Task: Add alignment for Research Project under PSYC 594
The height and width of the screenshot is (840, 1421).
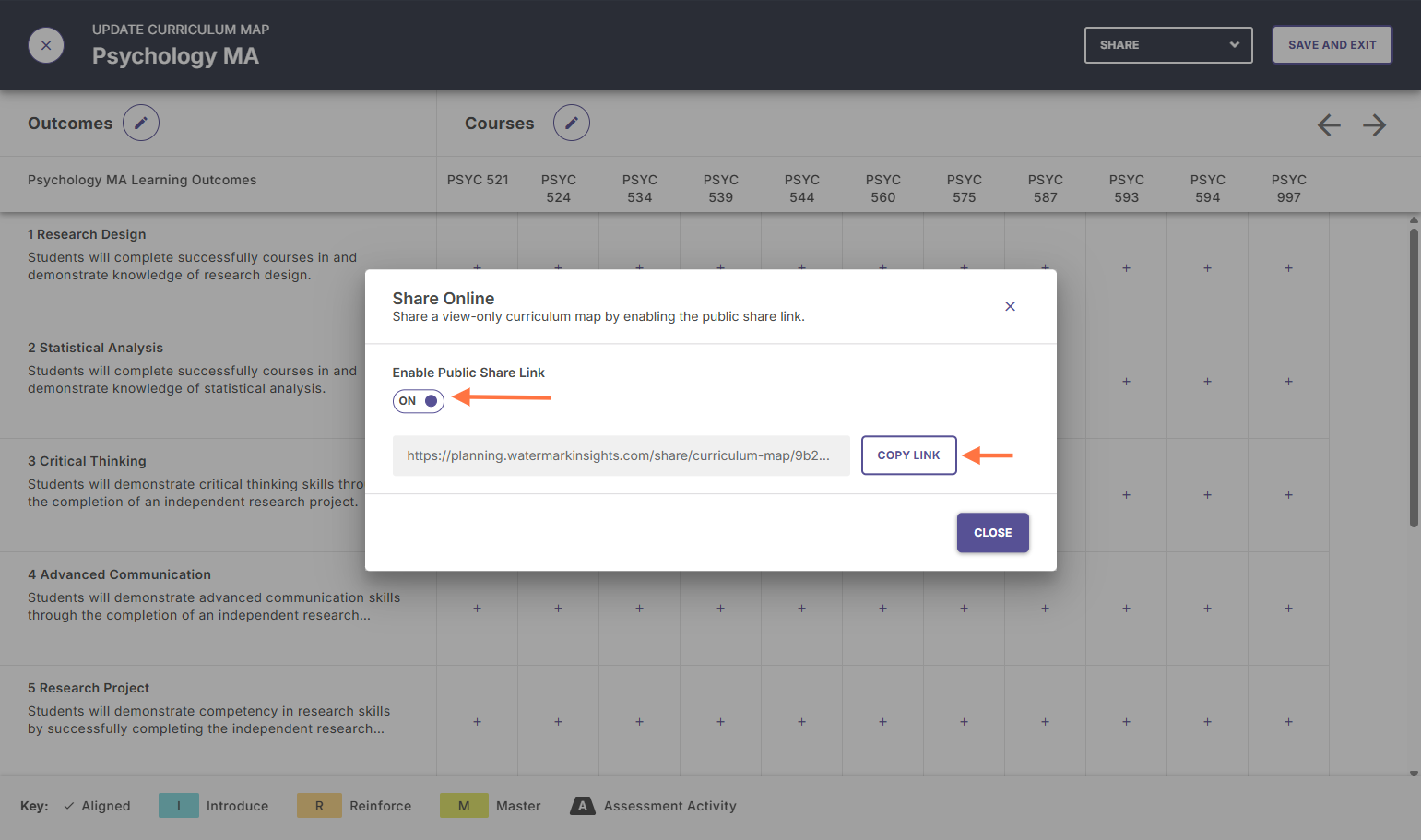Action: (x=1207, y=722)
